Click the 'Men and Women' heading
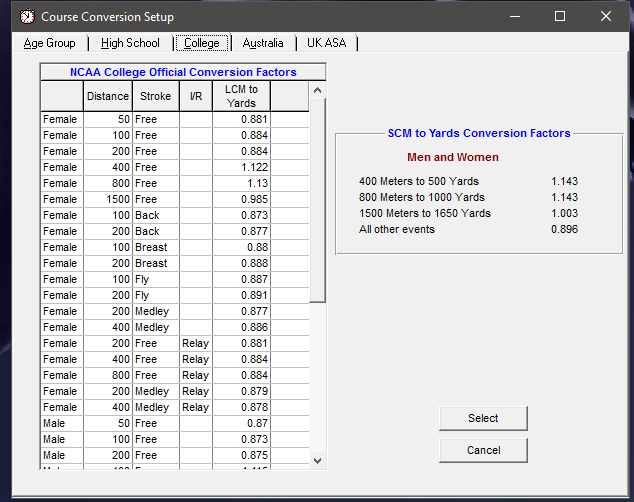634x502 pixels. (x=453, y=157)
